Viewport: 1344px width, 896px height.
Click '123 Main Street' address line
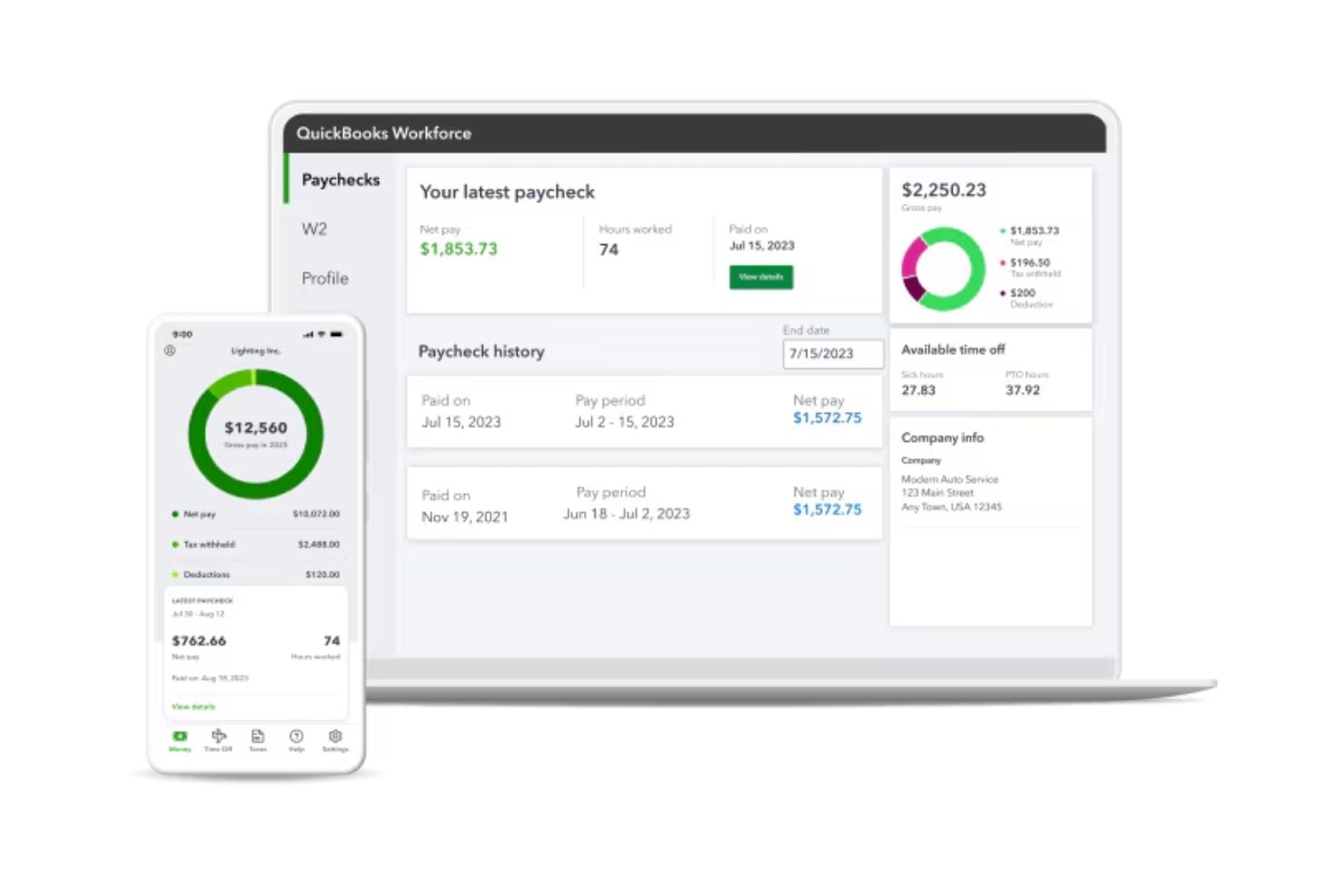point(937,493)
